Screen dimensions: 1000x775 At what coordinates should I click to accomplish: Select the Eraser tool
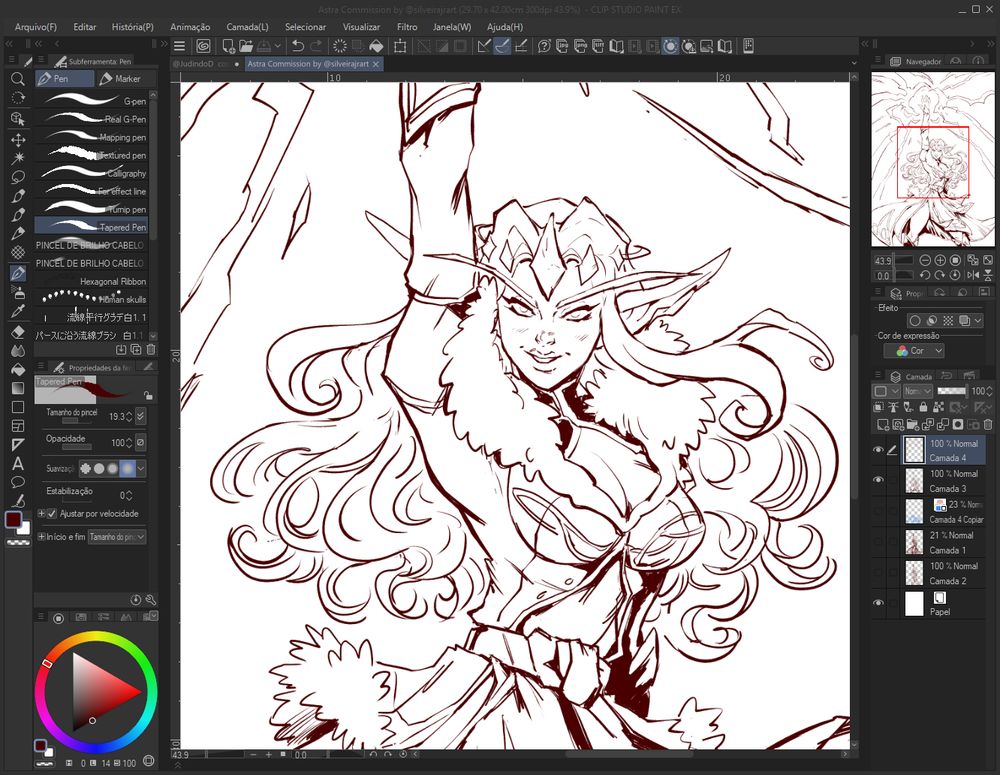pos(18,332)
